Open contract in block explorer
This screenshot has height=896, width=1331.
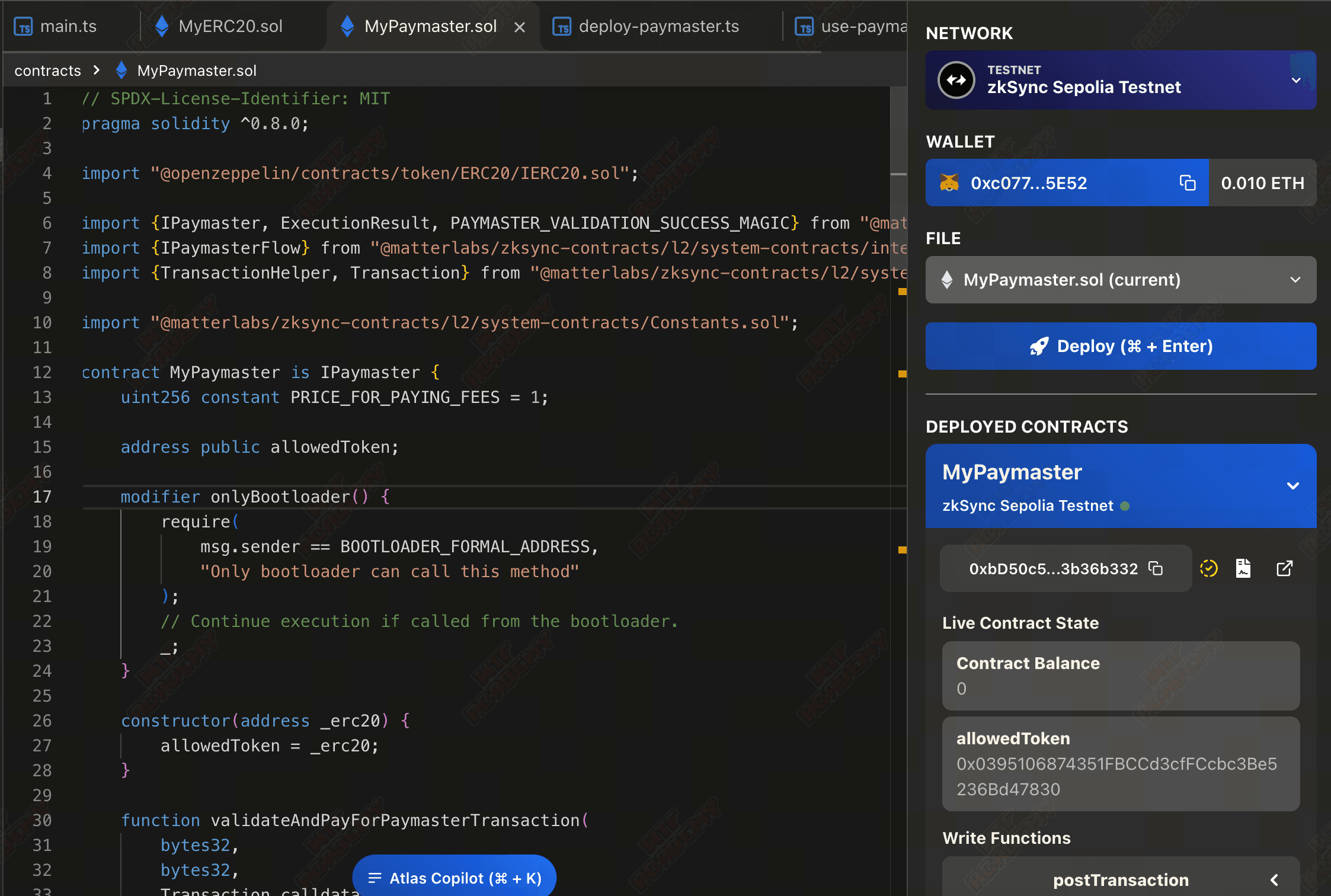point(1284,569)
